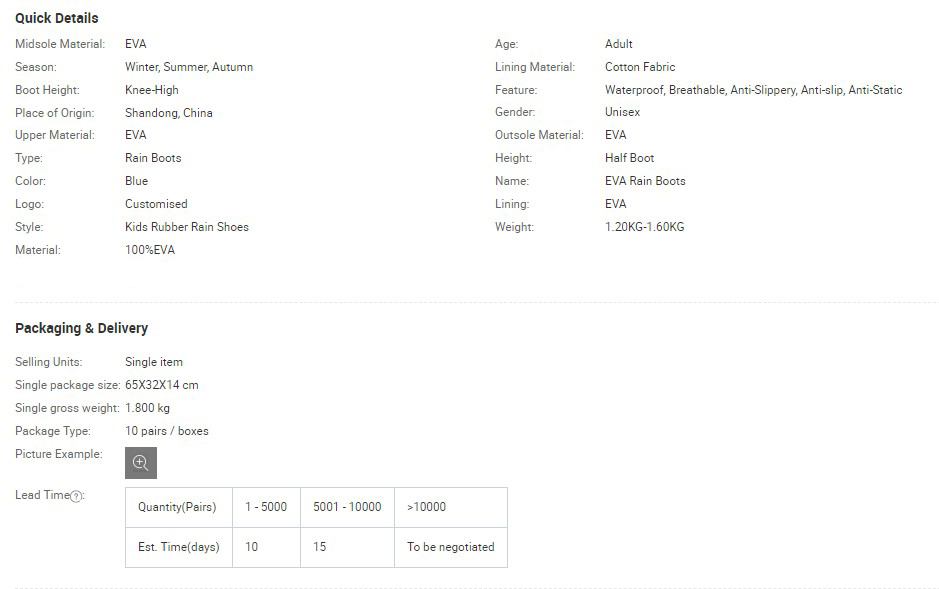Screen dimensions: 939x589
Task: Click the Est. Time(days) row label
Action: click(x=179, y=547)
